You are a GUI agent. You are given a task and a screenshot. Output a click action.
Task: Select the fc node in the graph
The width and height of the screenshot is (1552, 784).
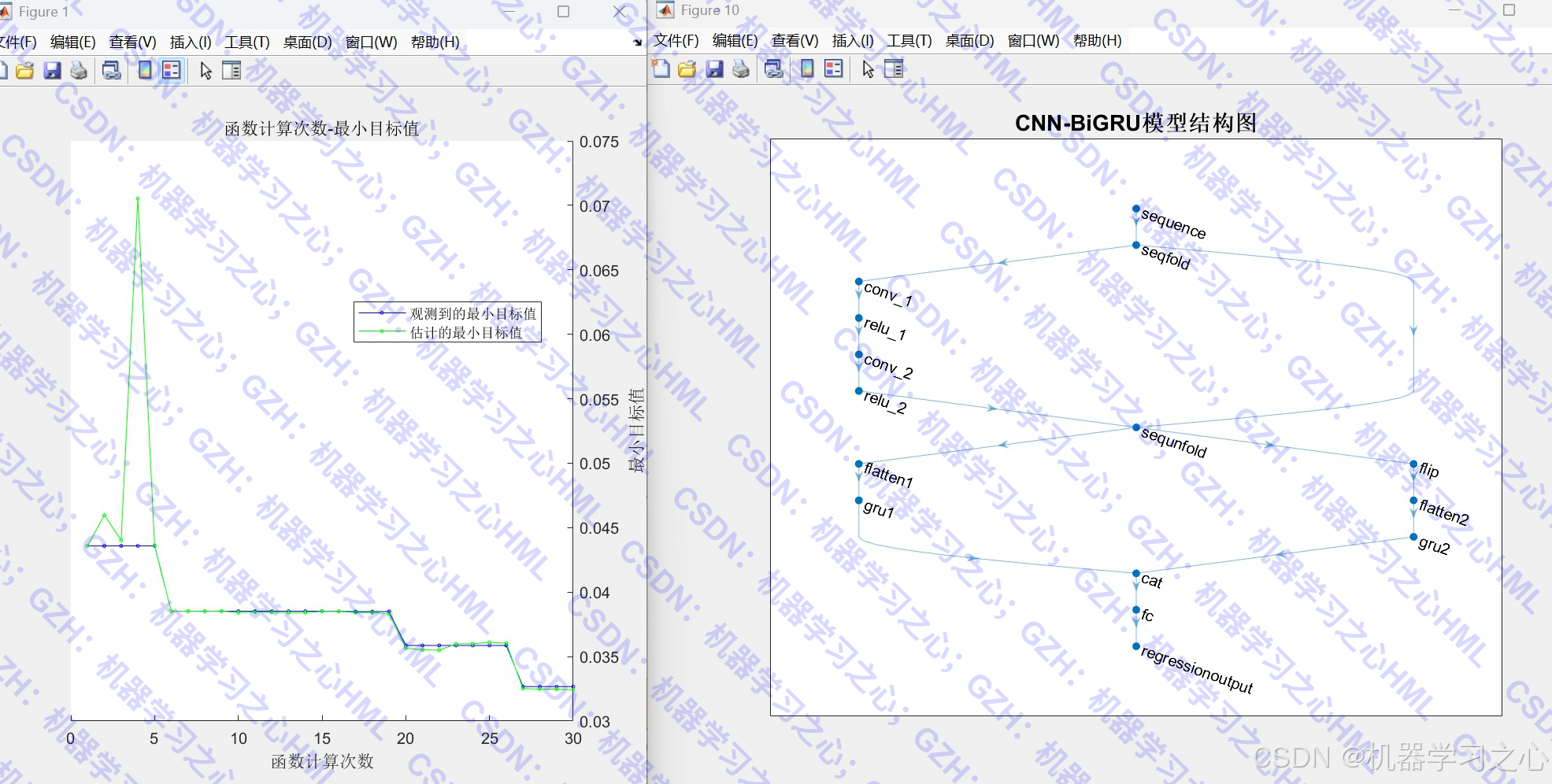(x=1136, y=609)
